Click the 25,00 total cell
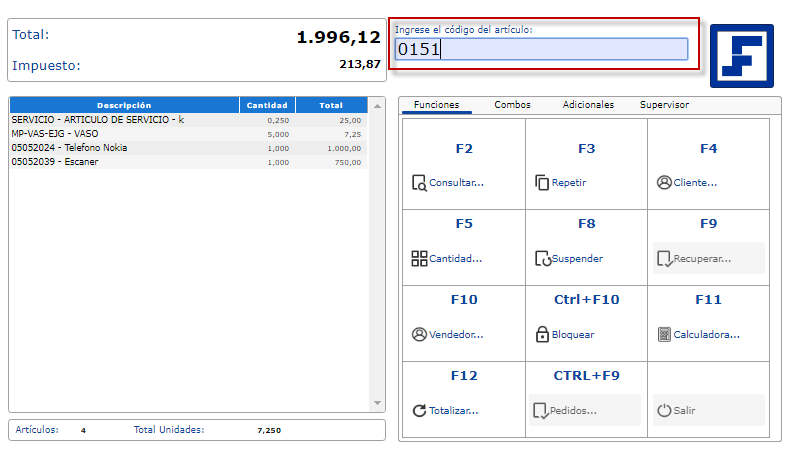Image resolution: width=806 pixels, height=473 pixels. pos(350,120)
